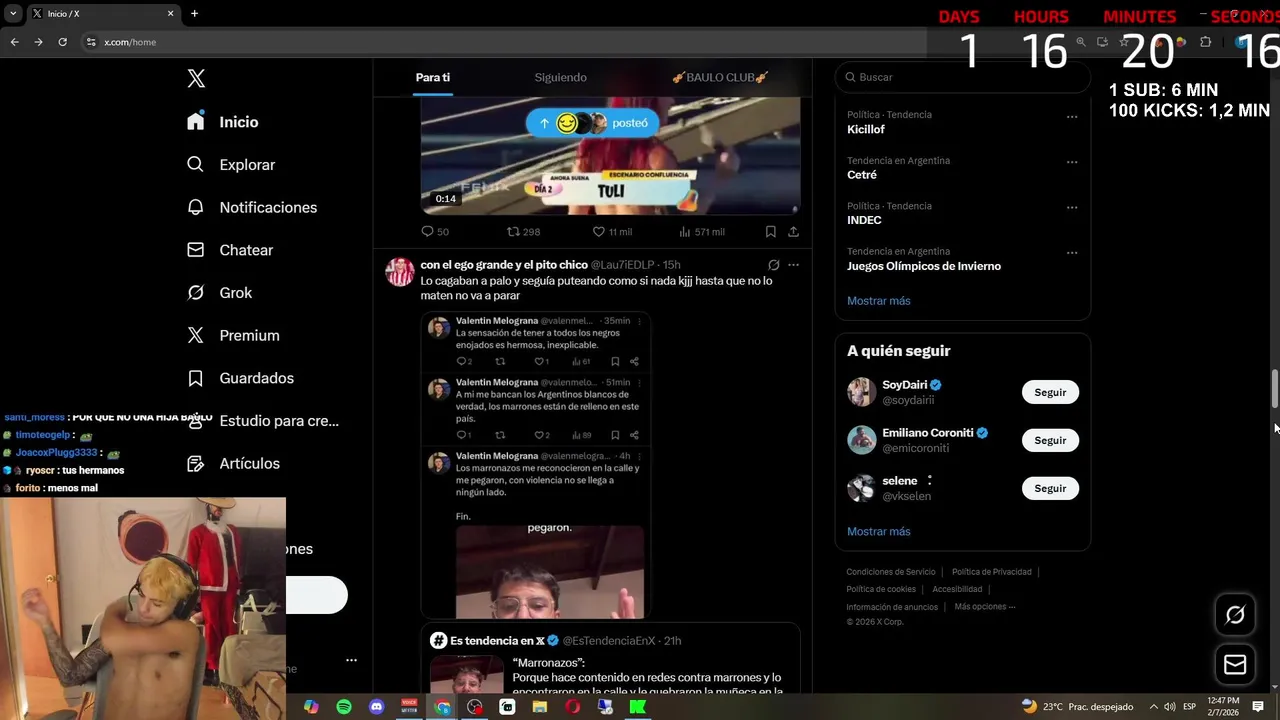
Task: Open Premium X icon in sidebar
Action: point(196,335)
